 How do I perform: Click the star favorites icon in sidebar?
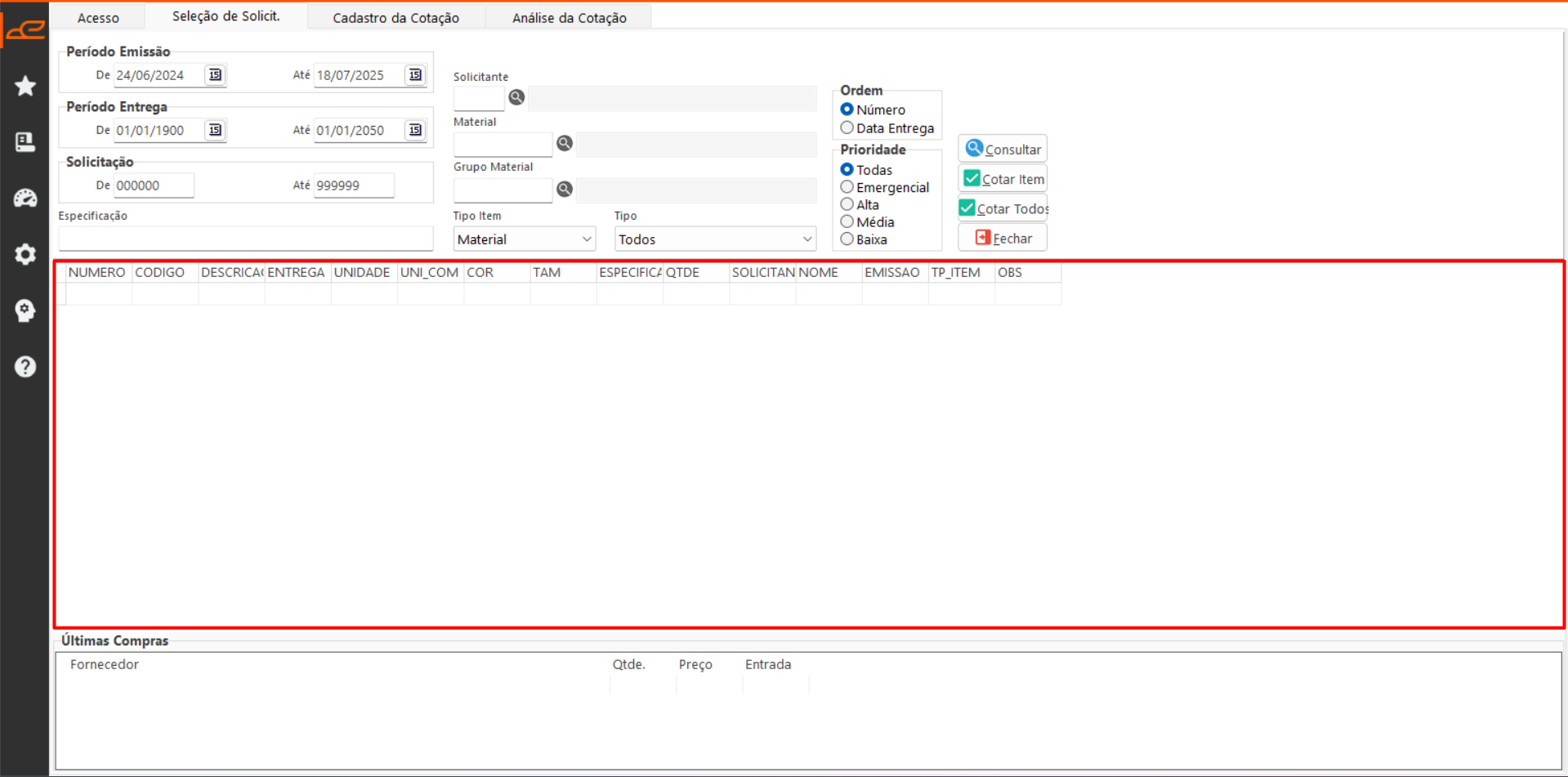tap(25, 86)
